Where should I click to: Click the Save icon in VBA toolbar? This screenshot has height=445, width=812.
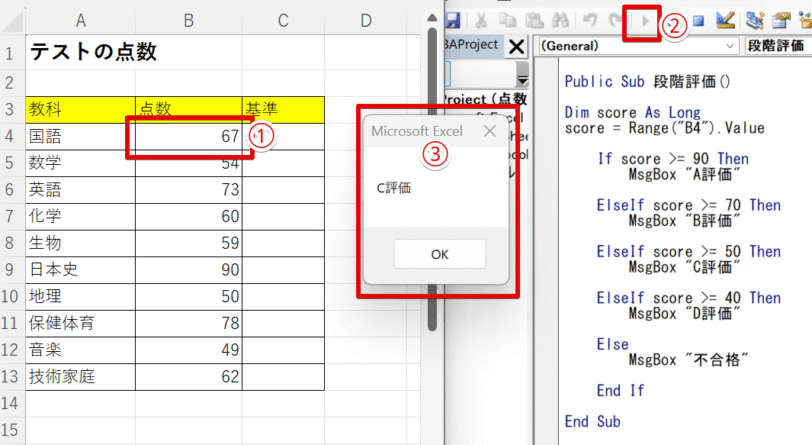pyautogui.click(x=453, y=20)
